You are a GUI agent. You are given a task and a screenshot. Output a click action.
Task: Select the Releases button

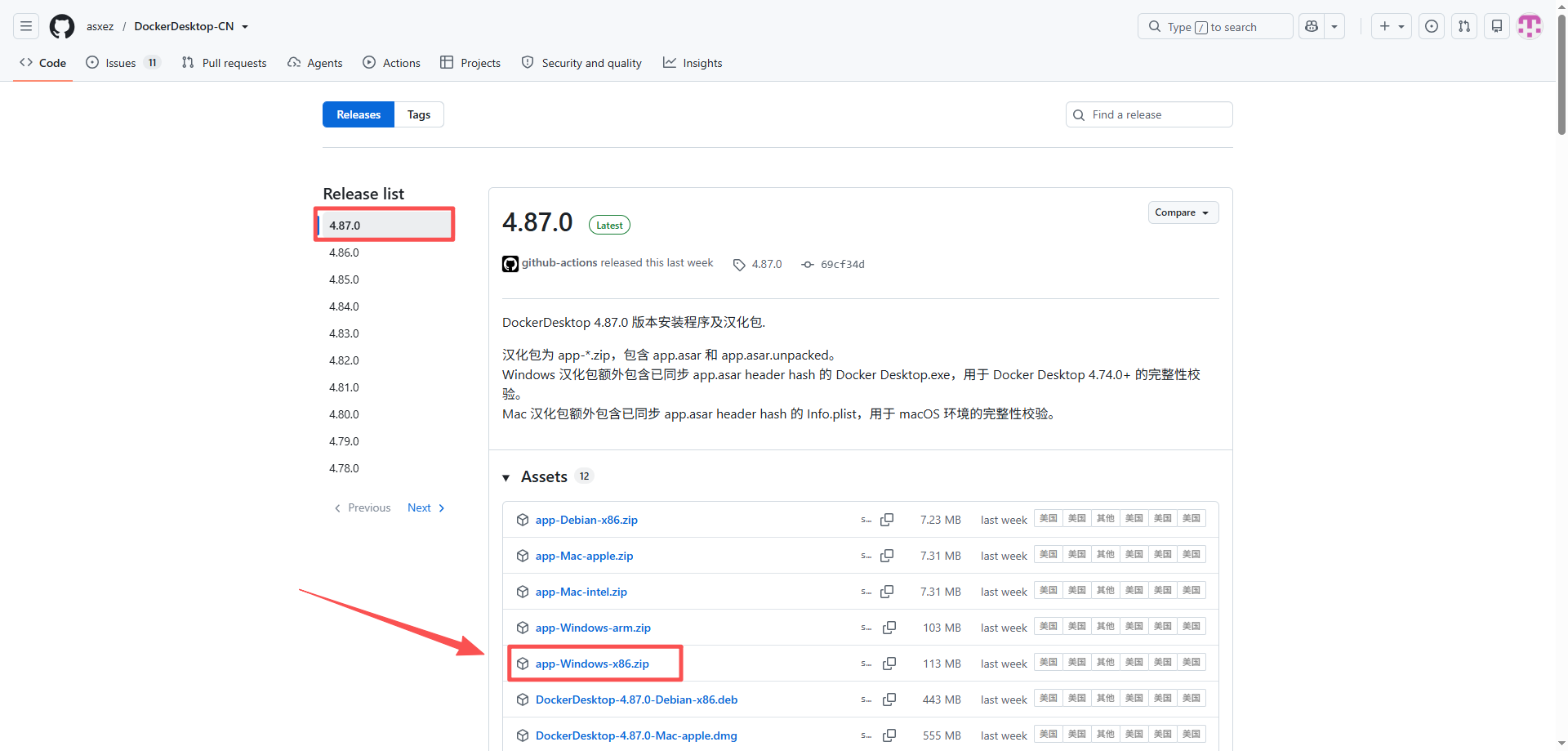click(x=359, y=114)
